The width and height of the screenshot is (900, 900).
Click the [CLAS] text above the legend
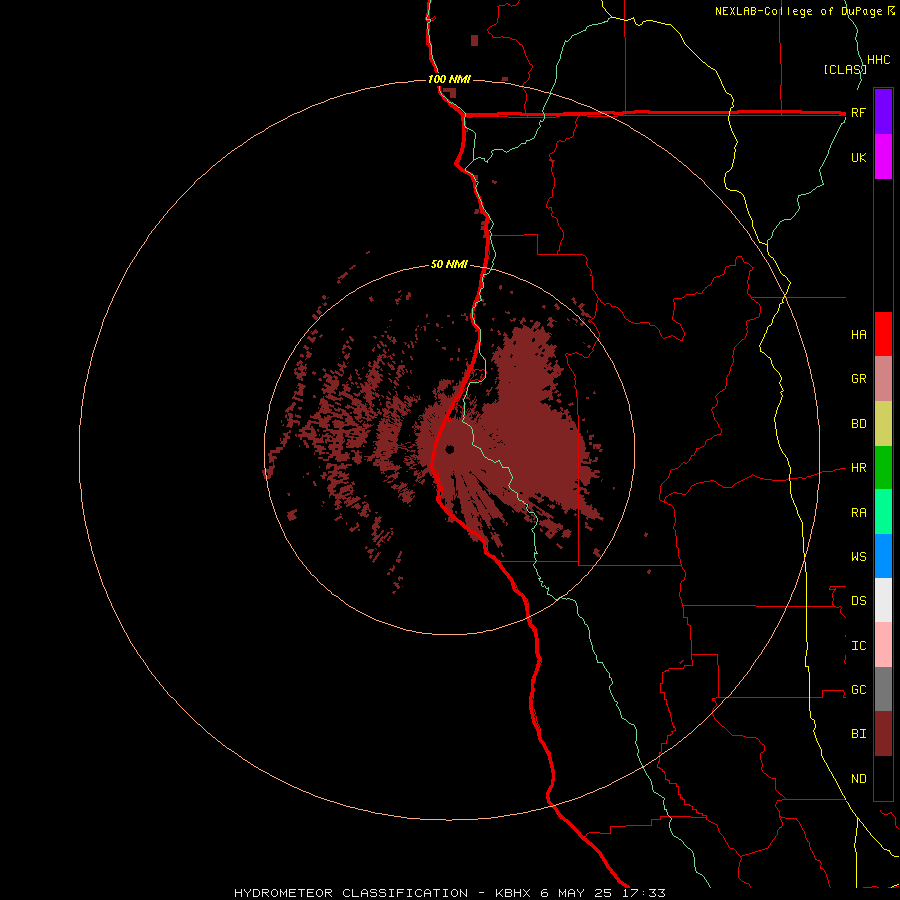844,69
